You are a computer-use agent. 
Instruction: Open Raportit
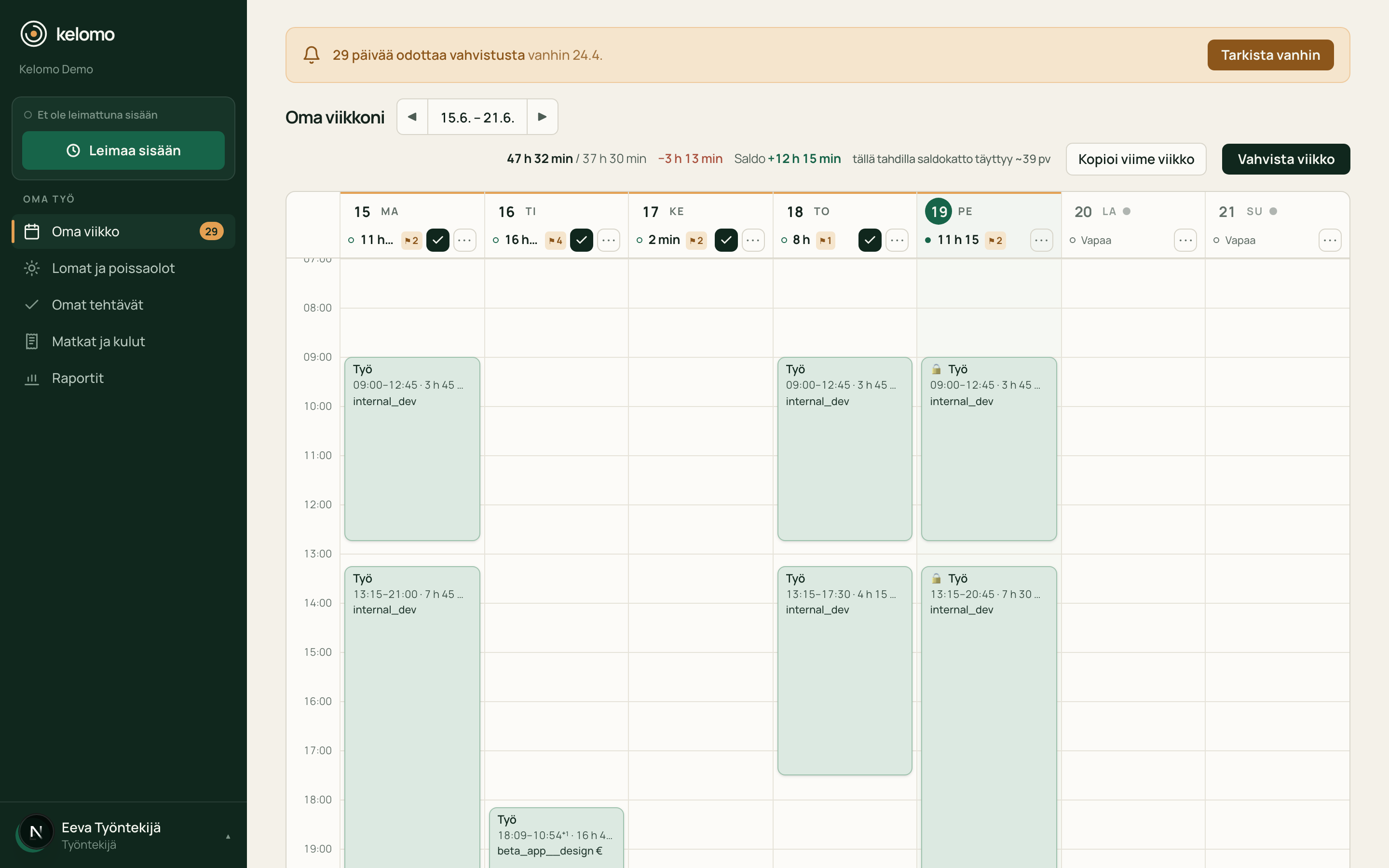click(123, 379)
